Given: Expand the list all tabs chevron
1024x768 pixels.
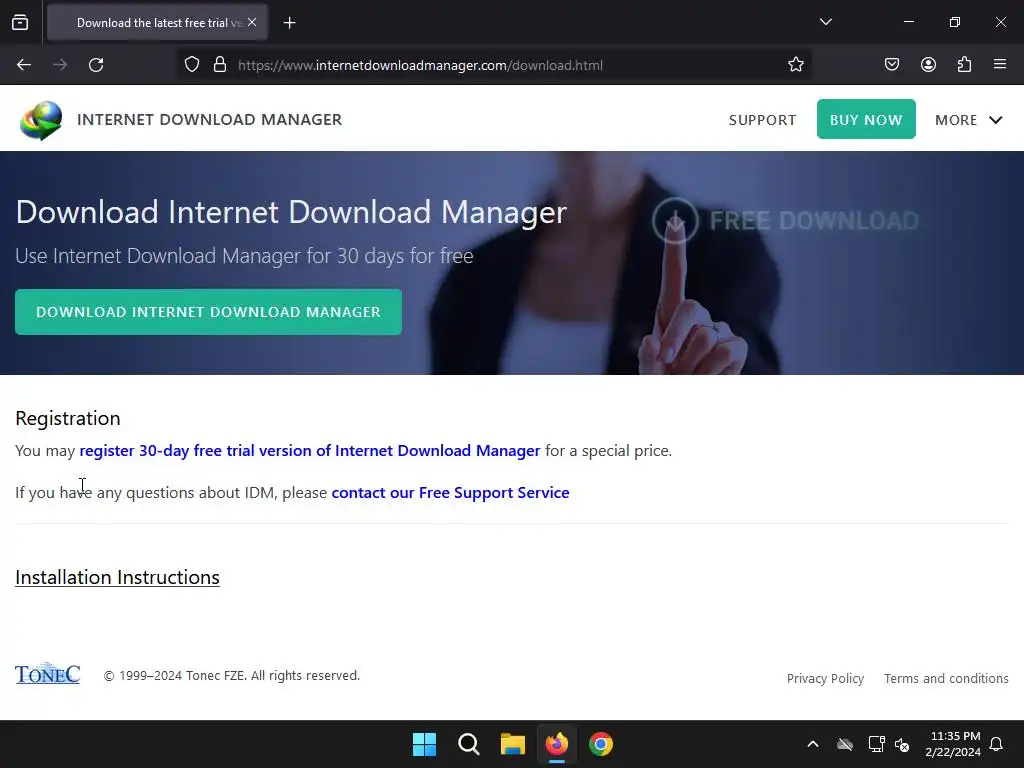Looking at the screenshot, I should (x=825, y=22).
